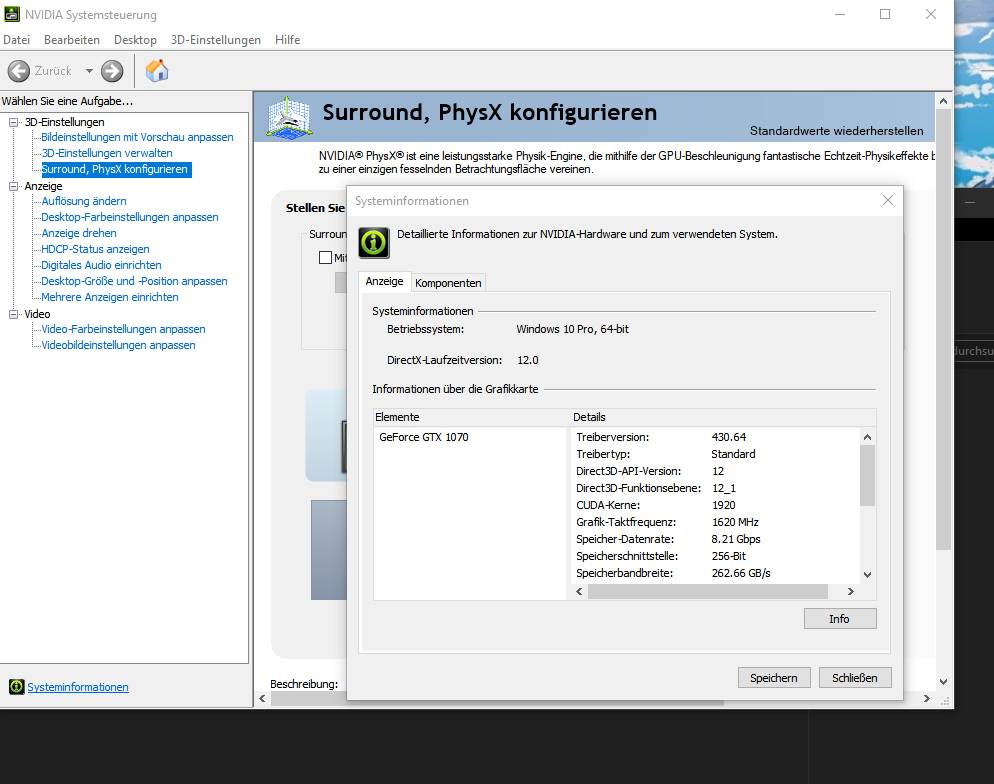994x784 pixels.
Task: Click the Speichern button
Action: tap(774, 678)
